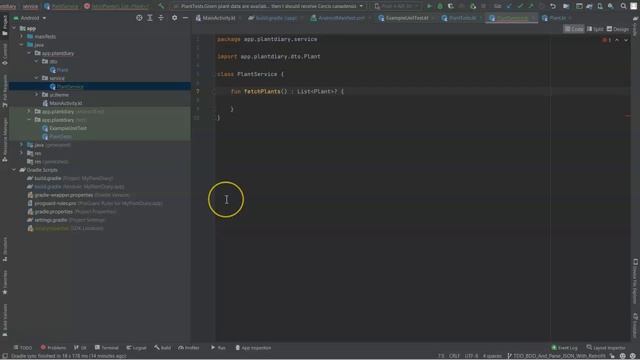Click the UTF-8 encoding in status bar
The image size is (640, 360).
(x=471, y=356)
